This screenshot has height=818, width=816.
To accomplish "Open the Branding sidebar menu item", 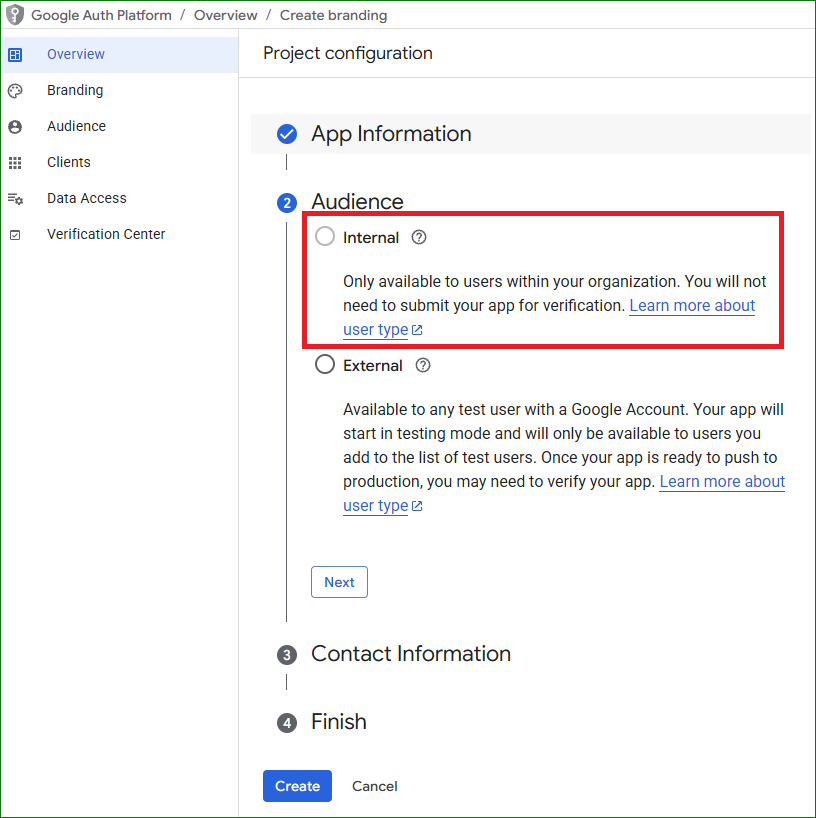I will pyautogui.click(x=75, y=91).
